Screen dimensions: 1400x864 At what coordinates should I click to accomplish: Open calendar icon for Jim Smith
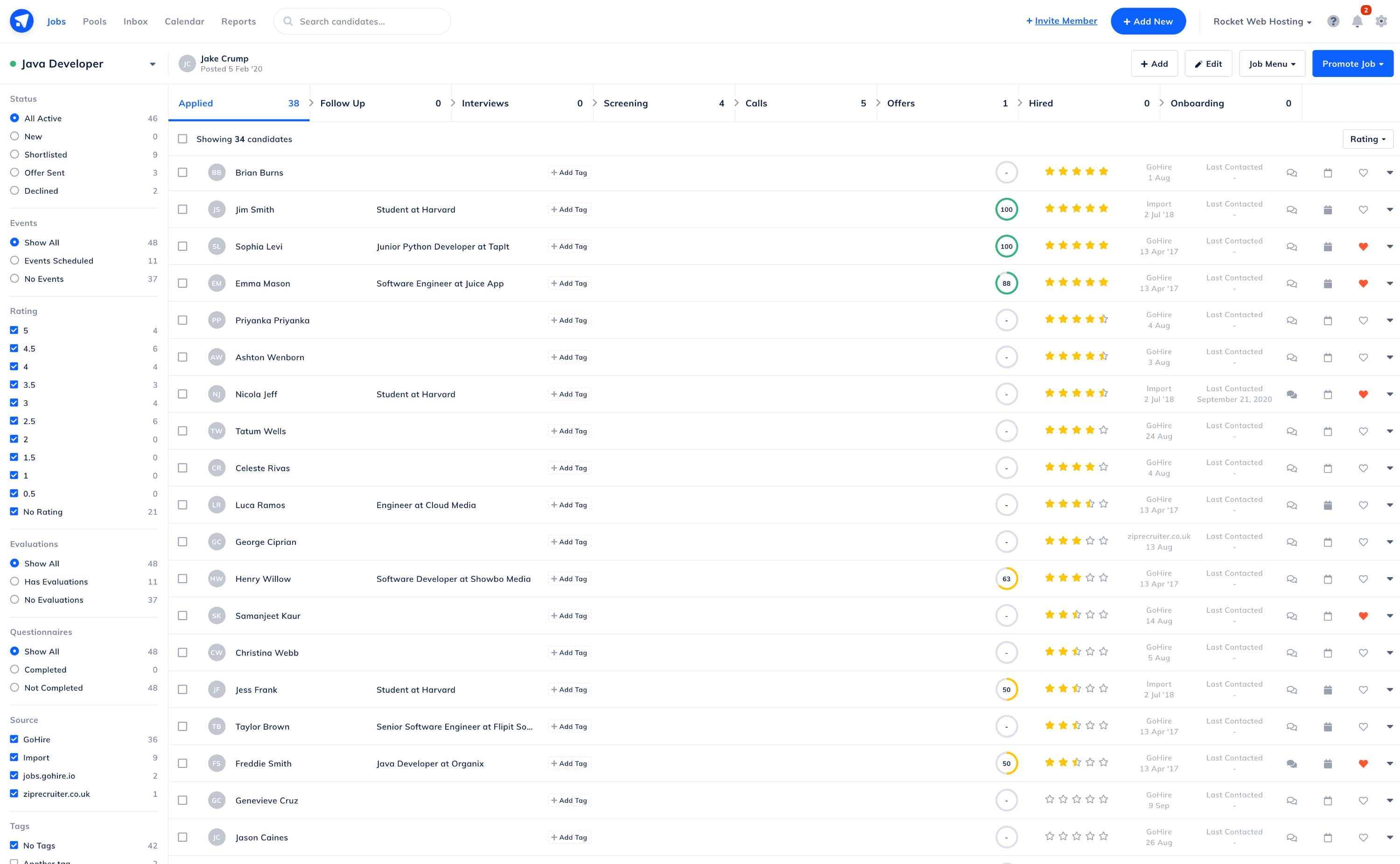point(1328,210)
